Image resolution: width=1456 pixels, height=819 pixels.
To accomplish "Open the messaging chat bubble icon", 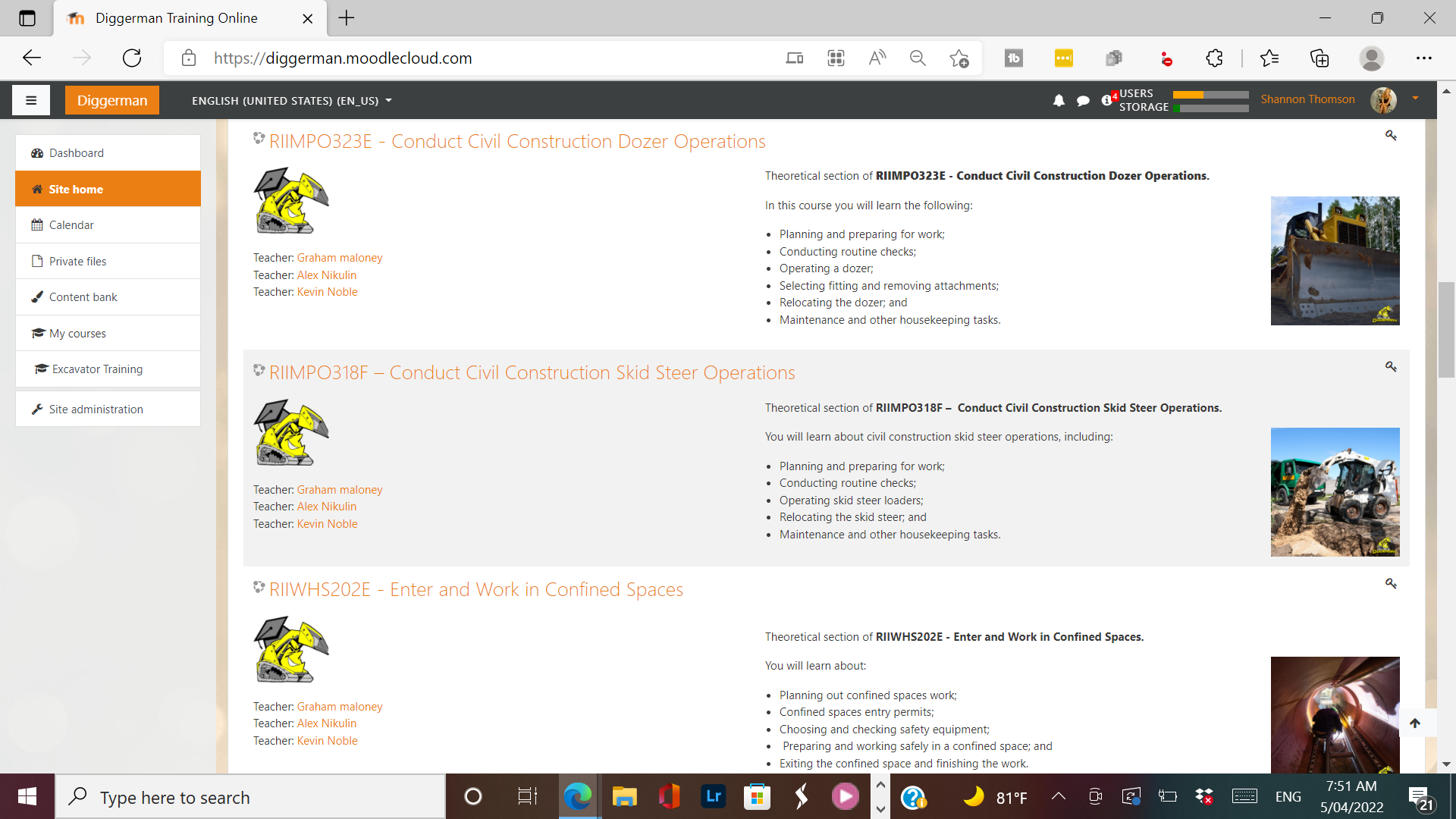I will point(1083,100).
